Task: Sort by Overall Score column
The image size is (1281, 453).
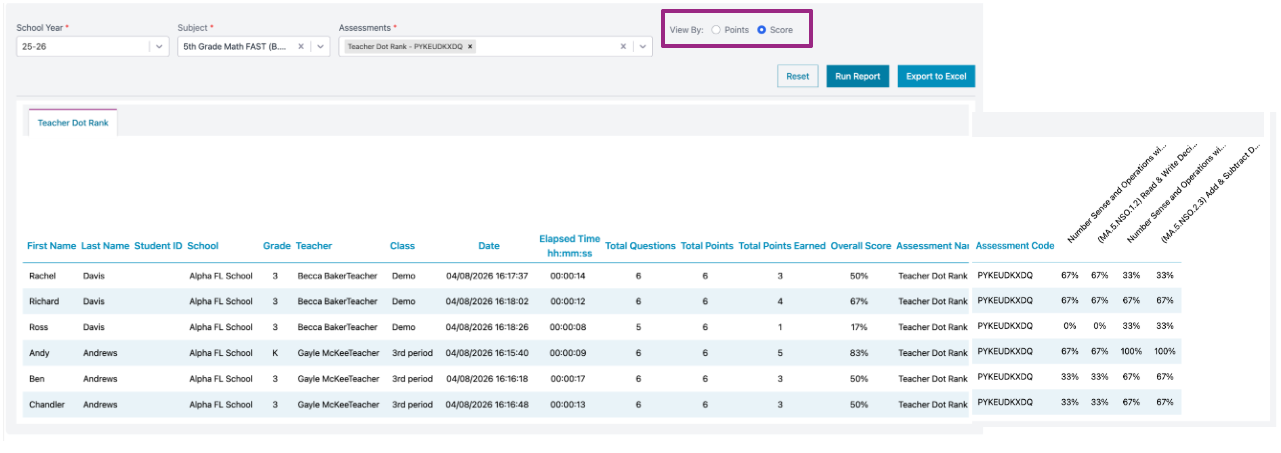Action: (860, 246)
